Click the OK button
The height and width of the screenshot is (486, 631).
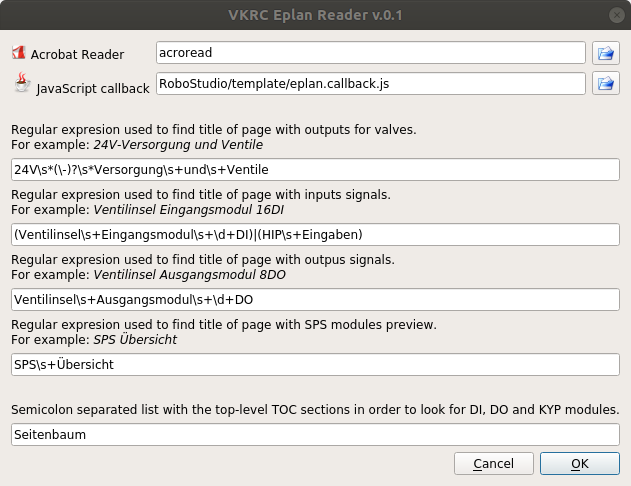[x=579, y=463]
